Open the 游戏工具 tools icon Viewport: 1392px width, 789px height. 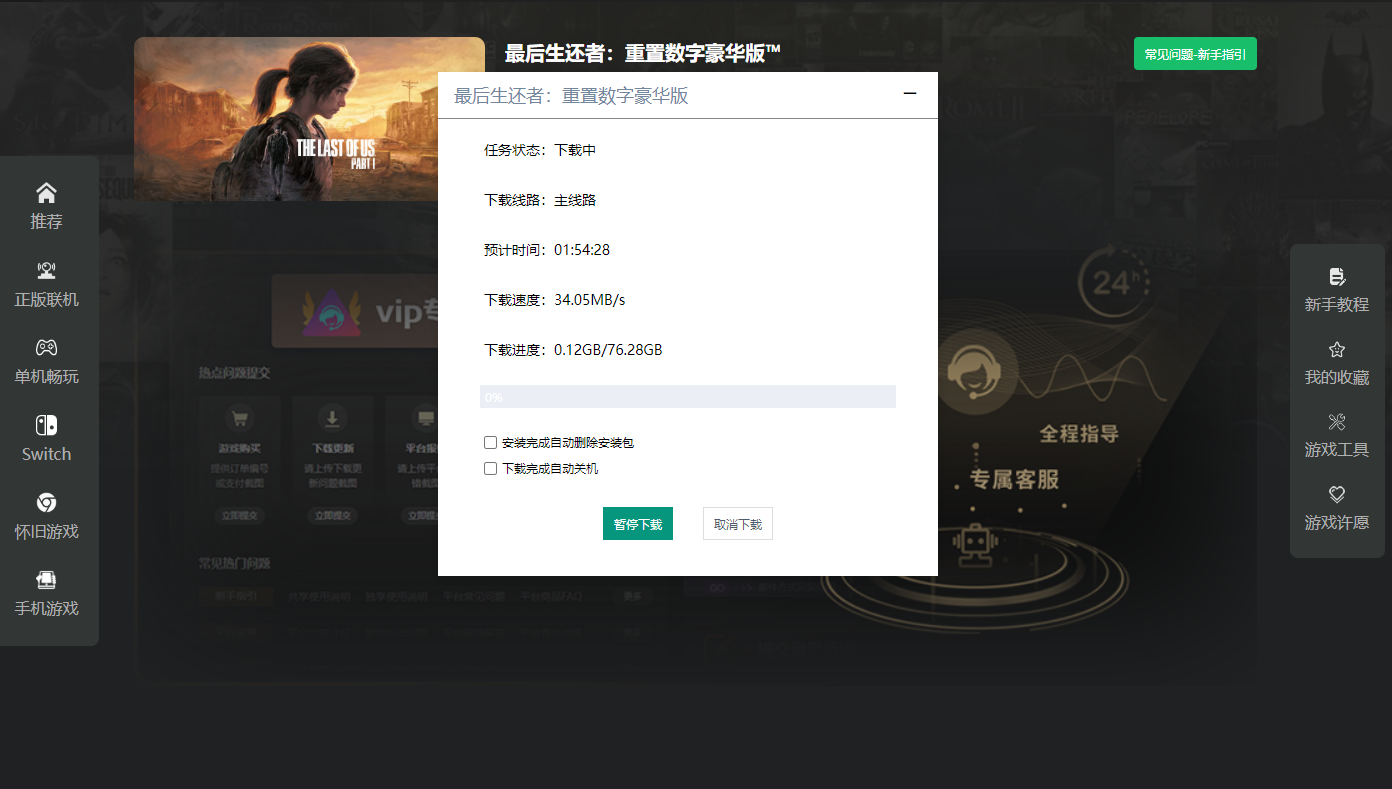click(1337, 422)
